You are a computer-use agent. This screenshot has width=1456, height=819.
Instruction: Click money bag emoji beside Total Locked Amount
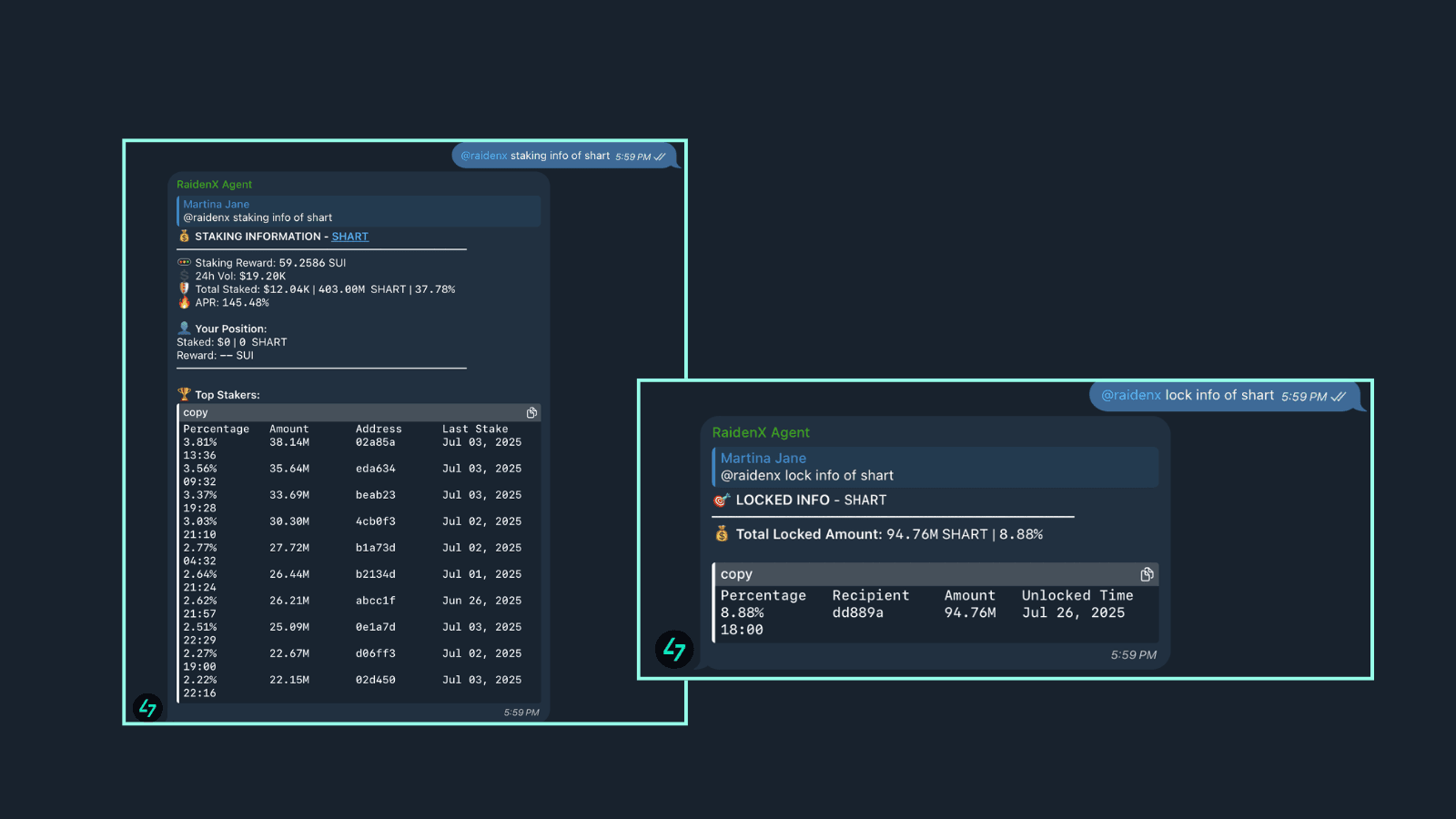[722, 533]
